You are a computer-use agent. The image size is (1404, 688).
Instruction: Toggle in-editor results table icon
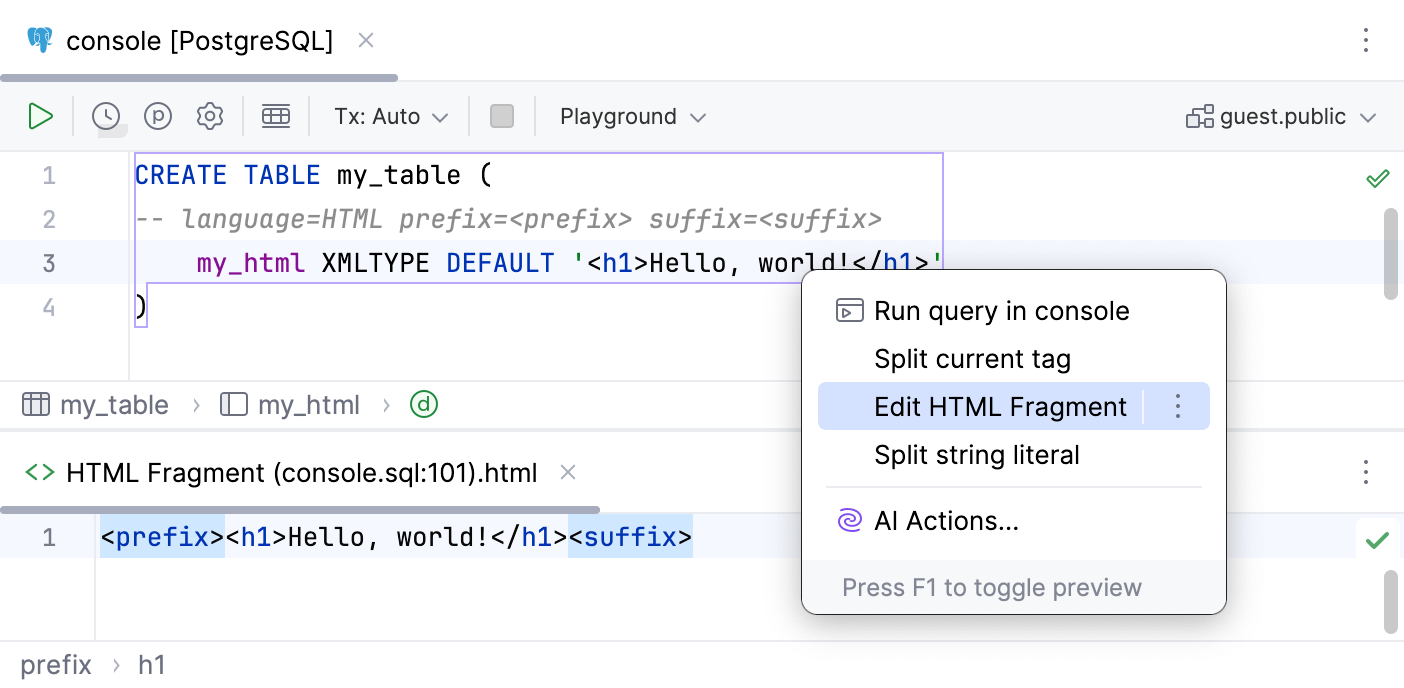(x=276, y=117)
